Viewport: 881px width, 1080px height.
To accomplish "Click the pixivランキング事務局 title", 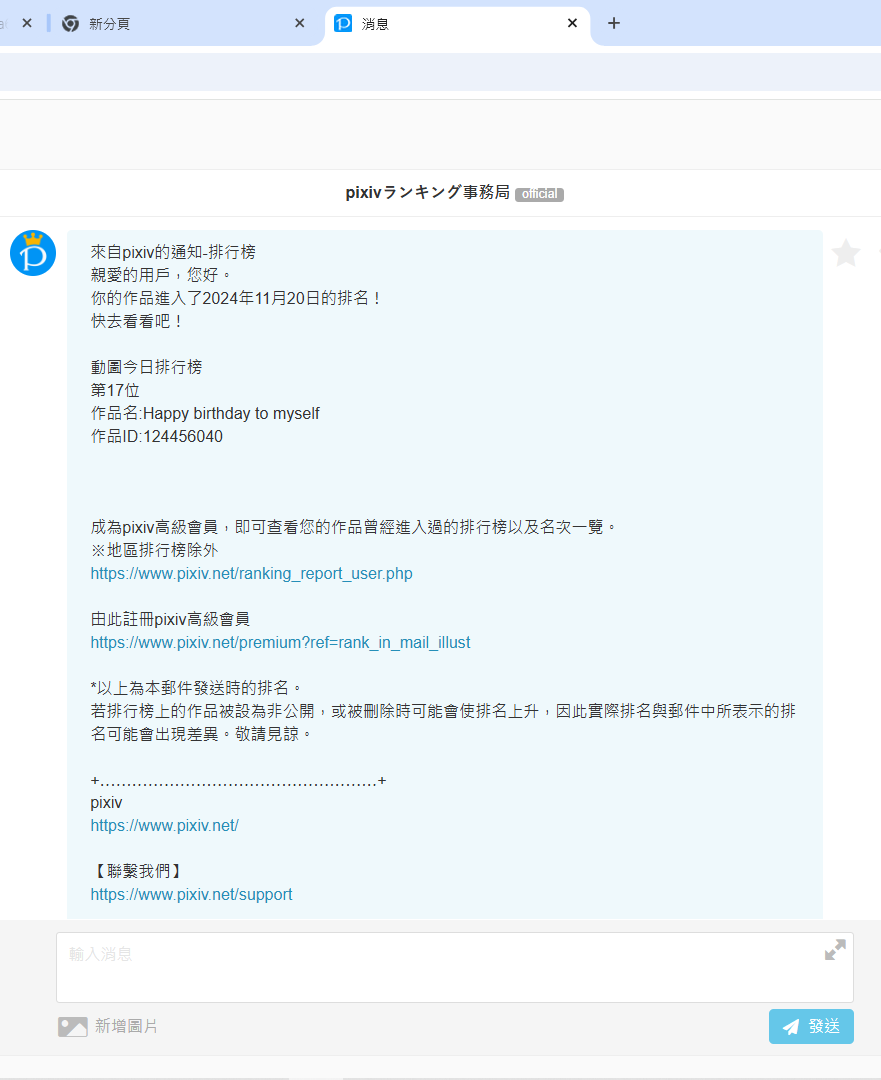I will tap(428, 192).
